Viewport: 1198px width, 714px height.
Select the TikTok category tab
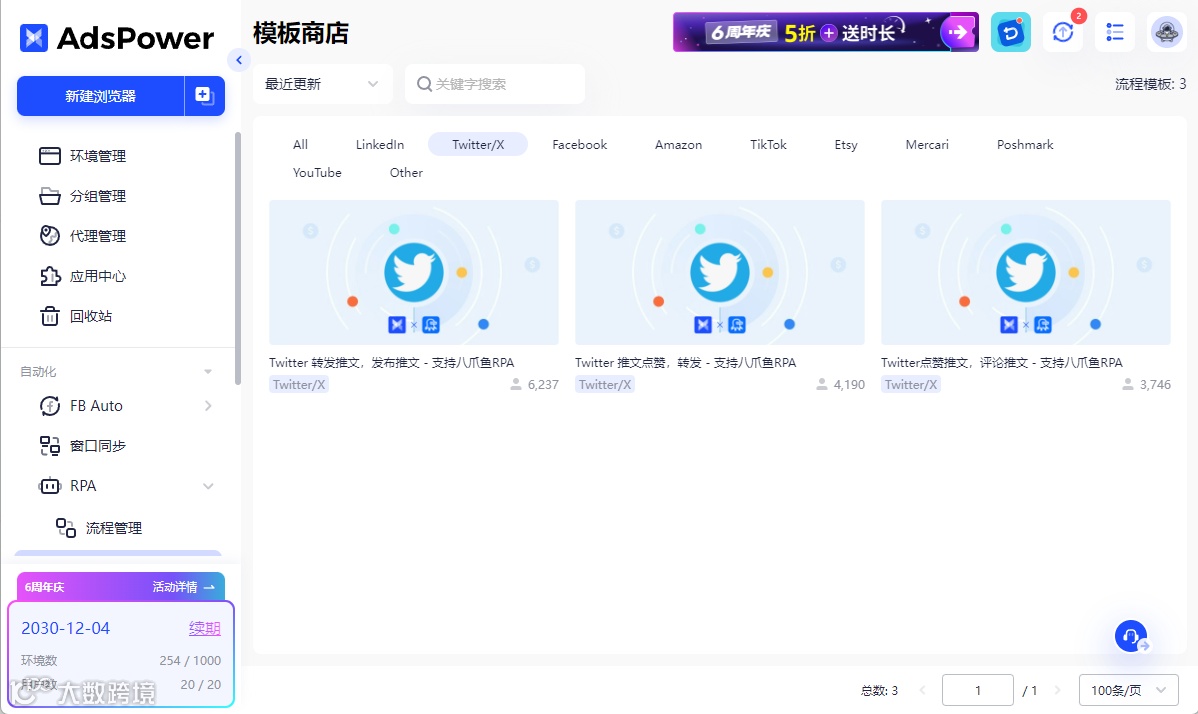coord(768,144)
